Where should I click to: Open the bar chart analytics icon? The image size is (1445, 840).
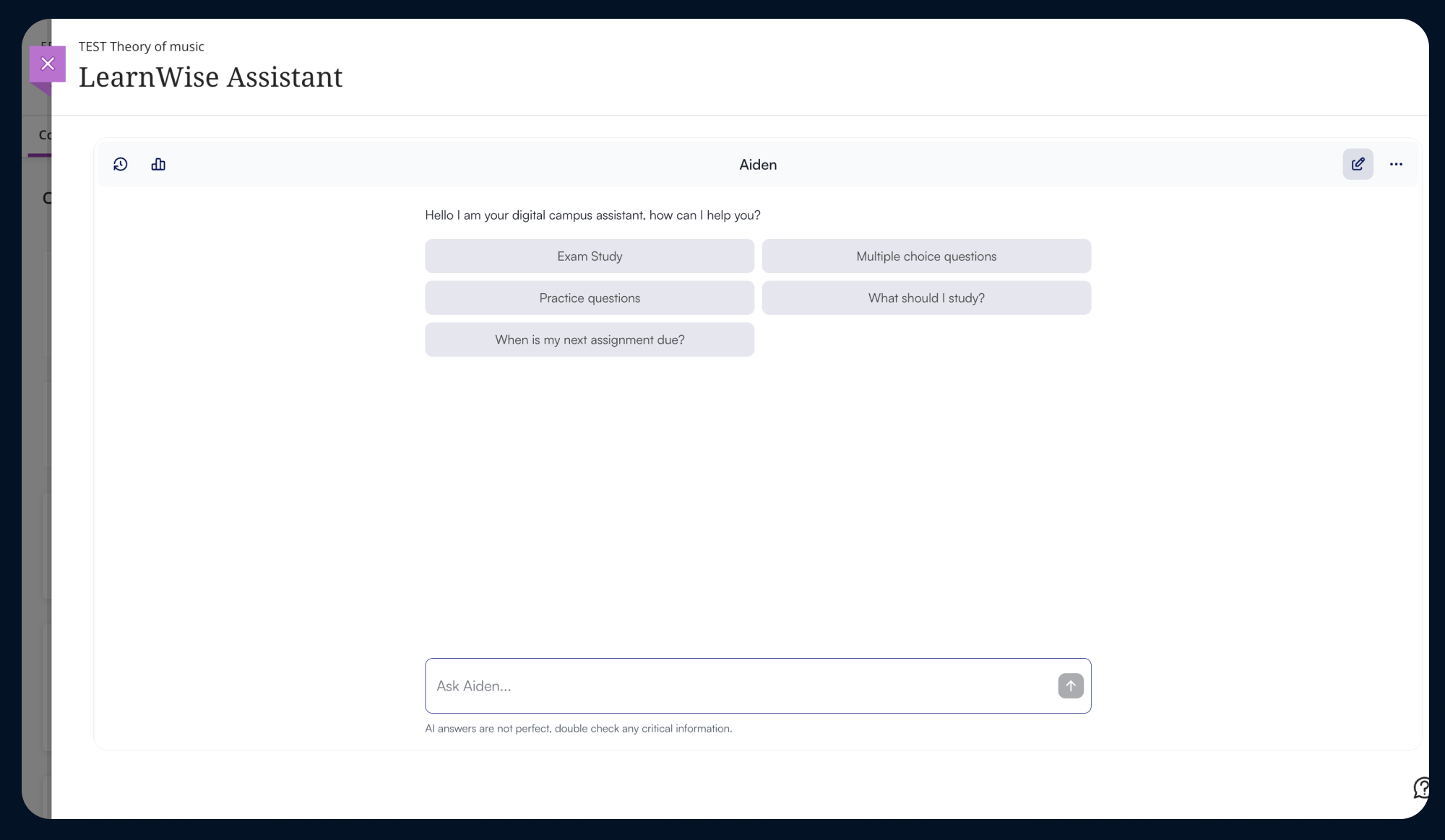point(158,165)
